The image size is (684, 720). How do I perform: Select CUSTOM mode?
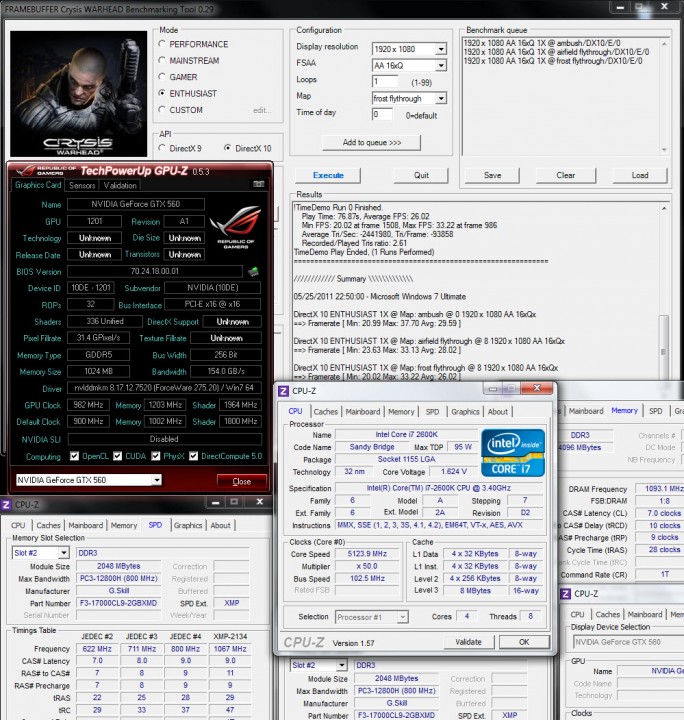pos(162,110)
